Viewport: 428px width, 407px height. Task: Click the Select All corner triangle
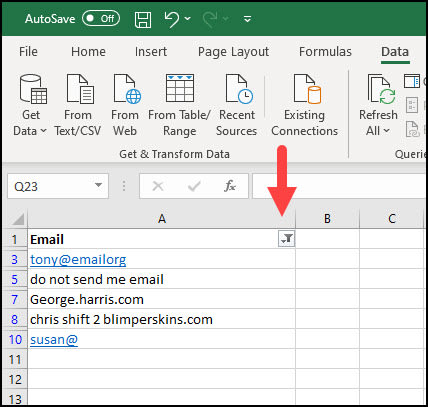(x=17, y=219)
